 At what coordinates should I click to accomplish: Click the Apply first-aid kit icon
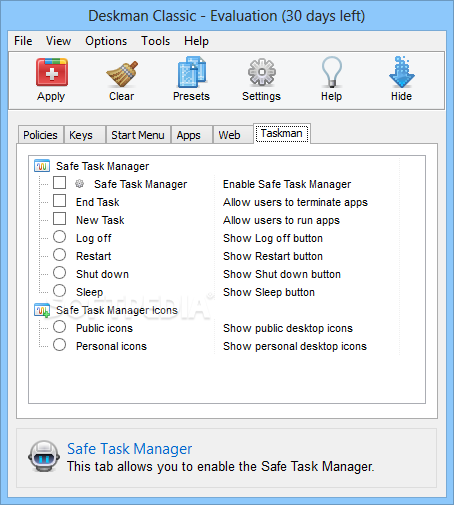52,72
